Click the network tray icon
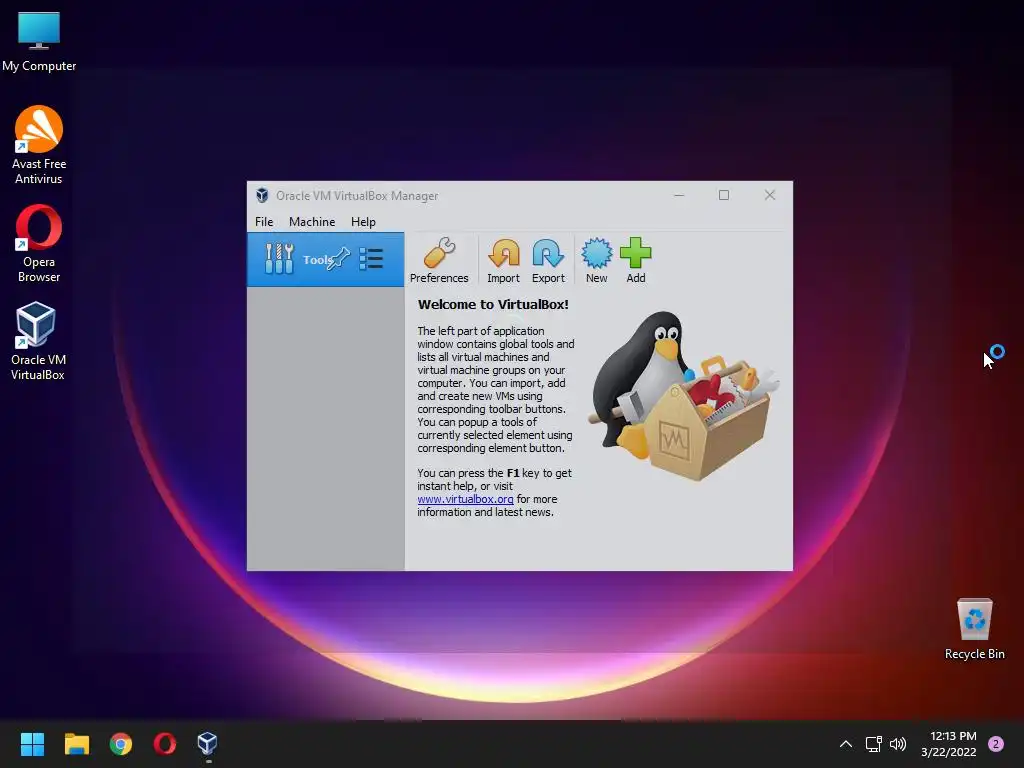The image size is (1024, 768). [874, 744]
